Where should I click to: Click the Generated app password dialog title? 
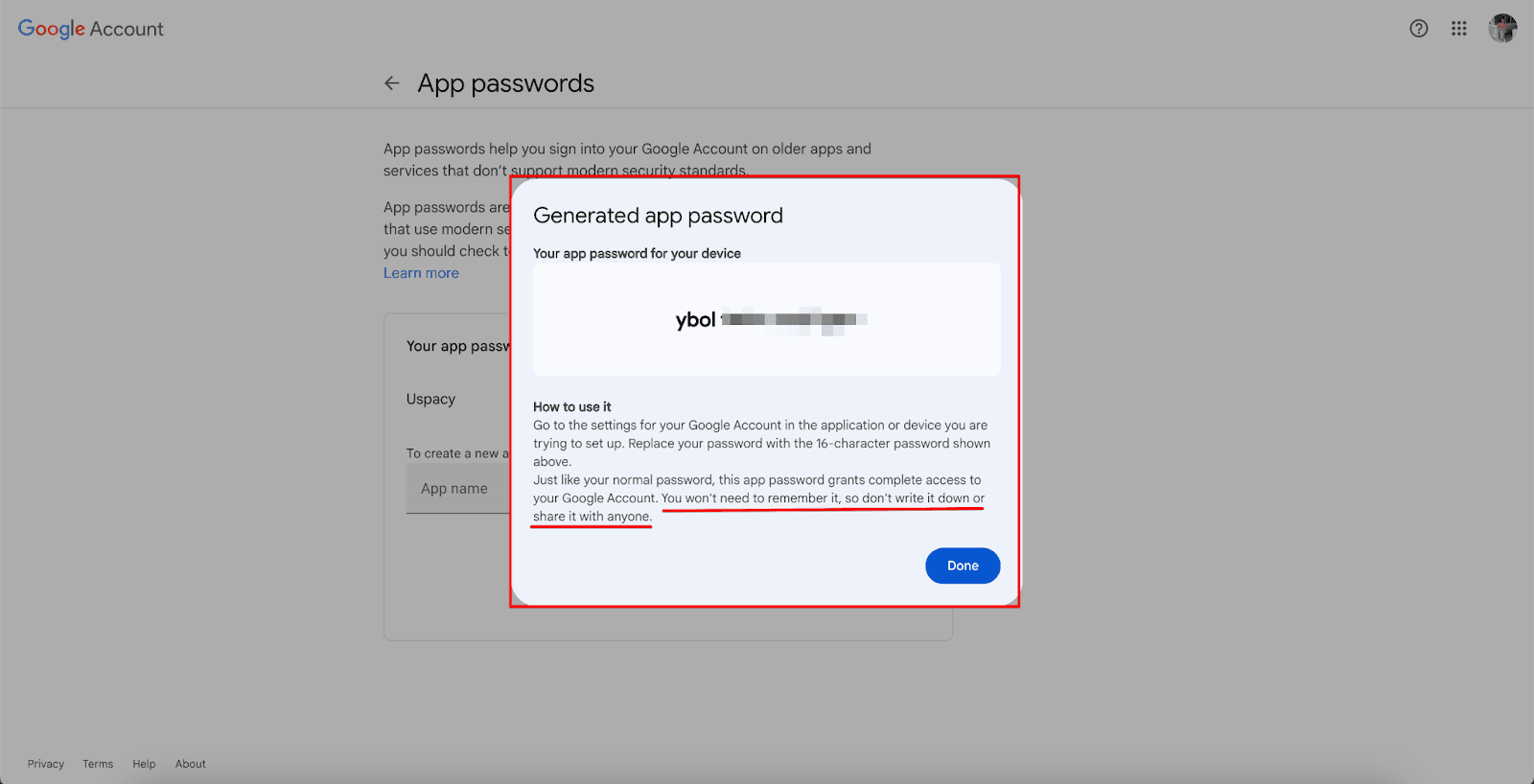(x=658, y=216)
